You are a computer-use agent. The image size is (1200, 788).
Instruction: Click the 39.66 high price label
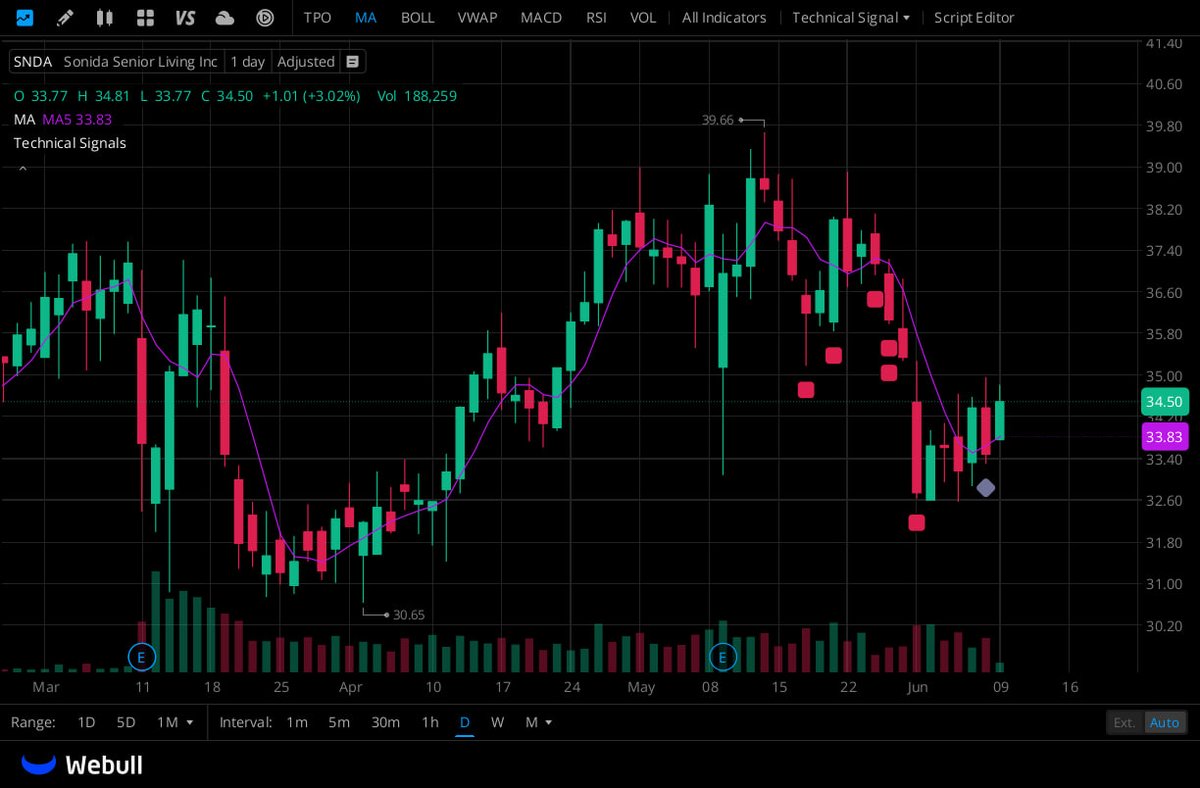717,120
